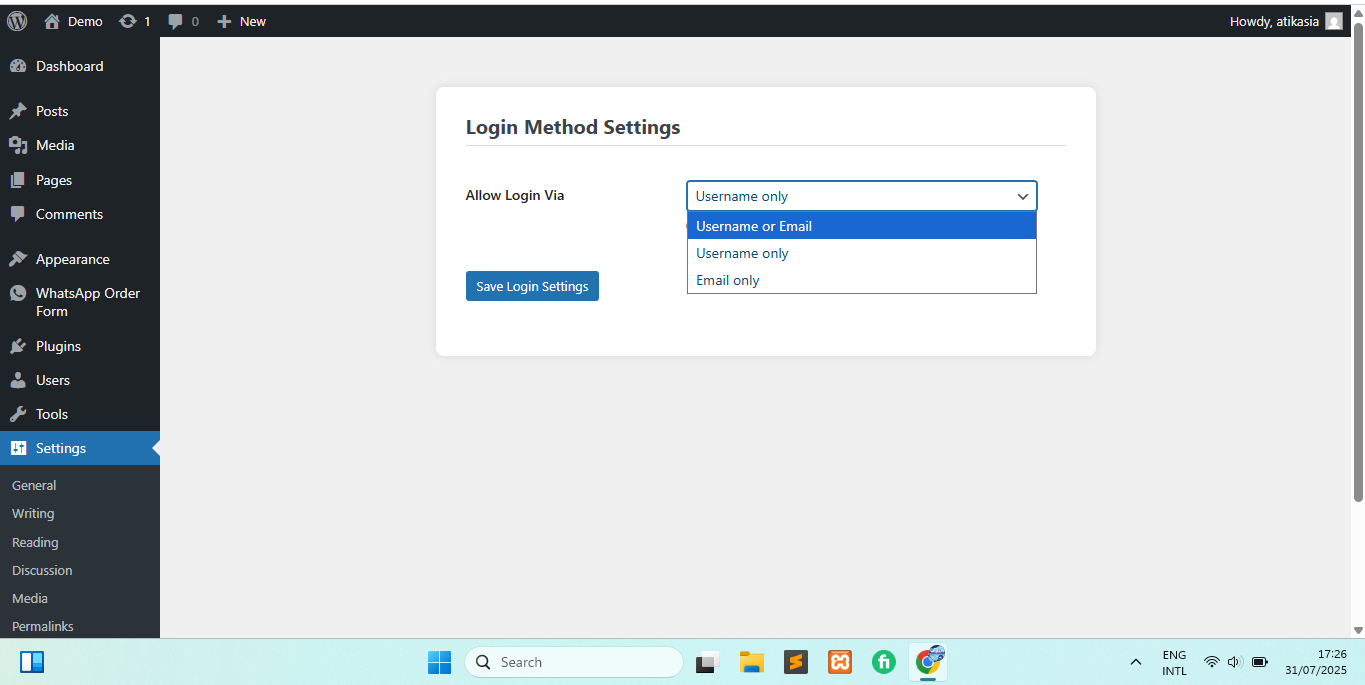1365x685 pixels.
Task: Show hidden tray icons chevron
Action: point(1135,662)
